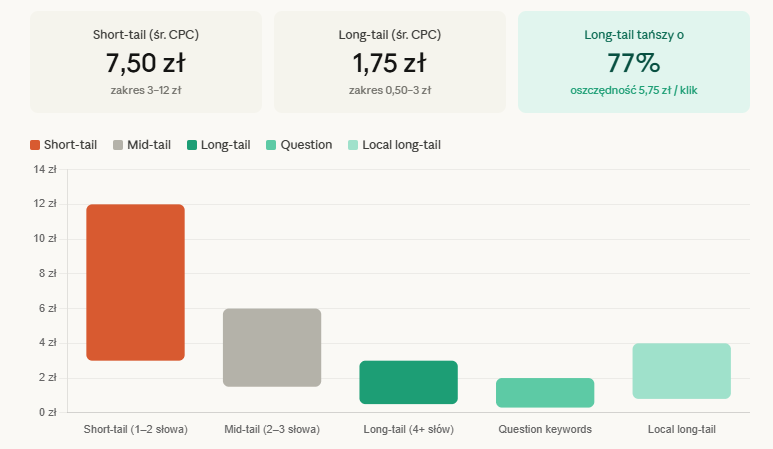
Task: Select the Local long-tail range bar
Action: tap(682, 371)
